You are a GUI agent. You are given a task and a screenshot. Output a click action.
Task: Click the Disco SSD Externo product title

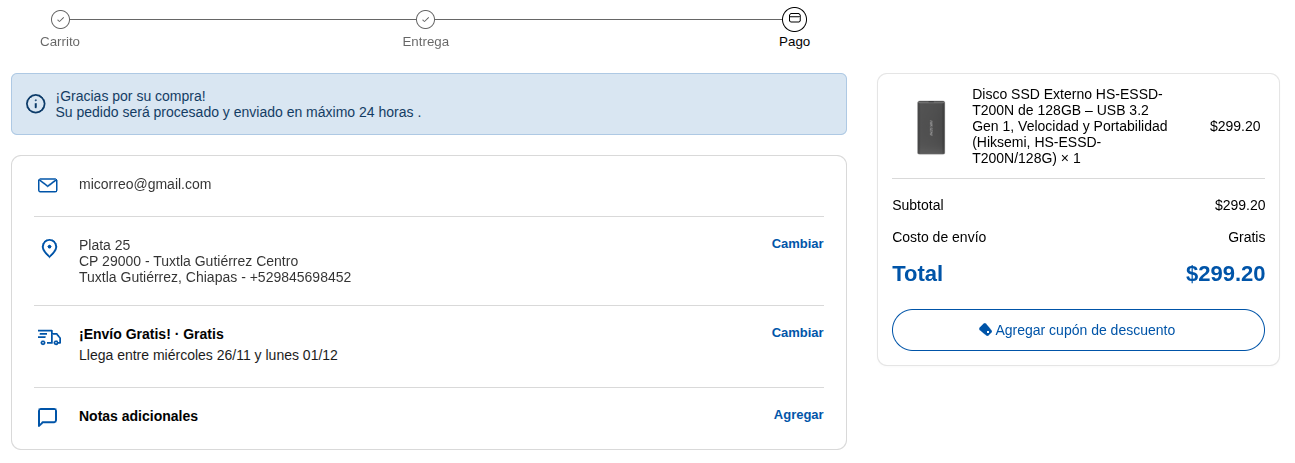point(1069,126)
